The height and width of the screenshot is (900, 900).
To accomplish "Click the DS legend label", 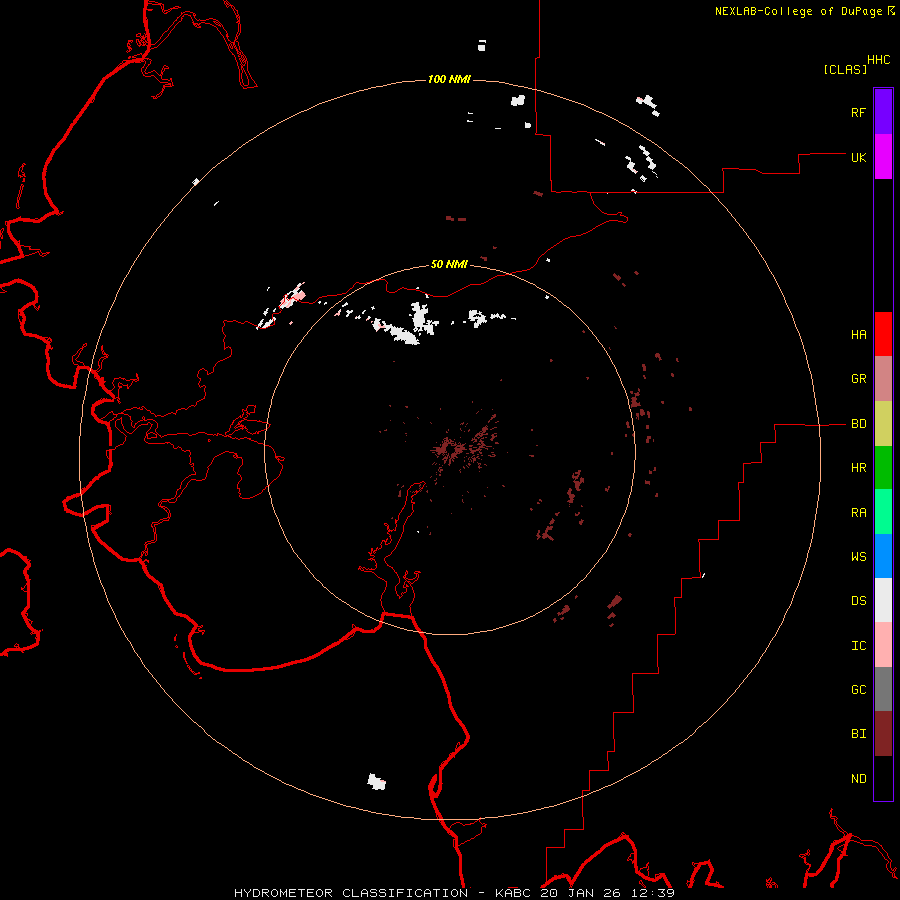I will pos(858,601).
